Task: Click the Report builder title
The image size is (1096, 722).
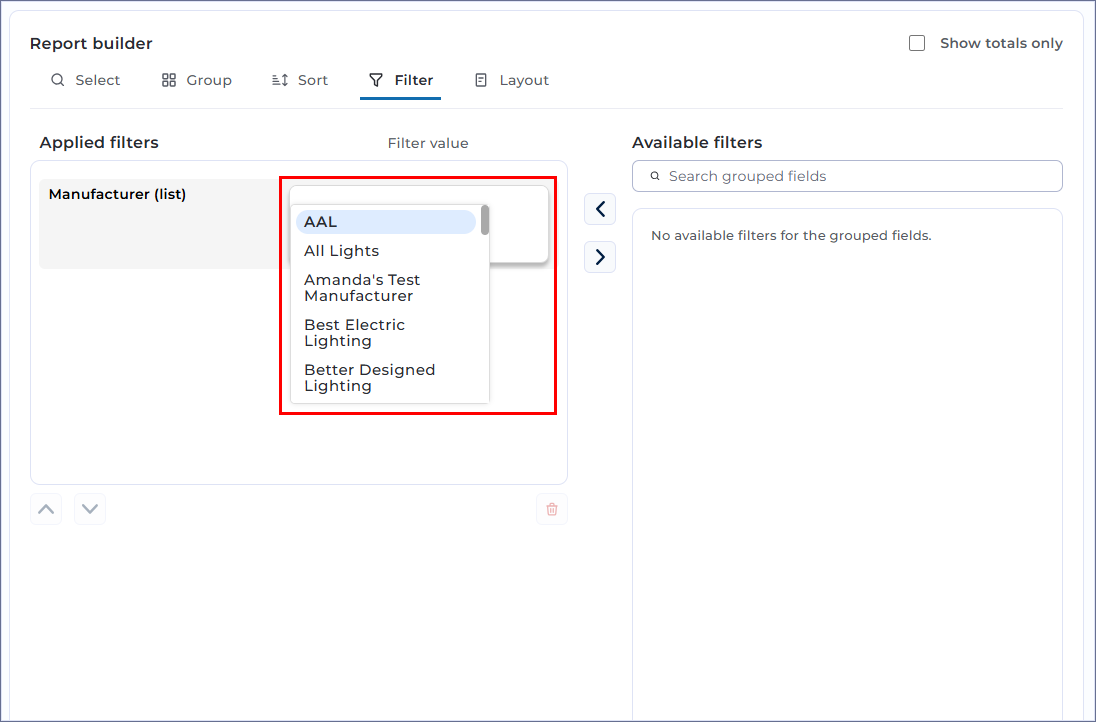Action: tap(91, 43)
